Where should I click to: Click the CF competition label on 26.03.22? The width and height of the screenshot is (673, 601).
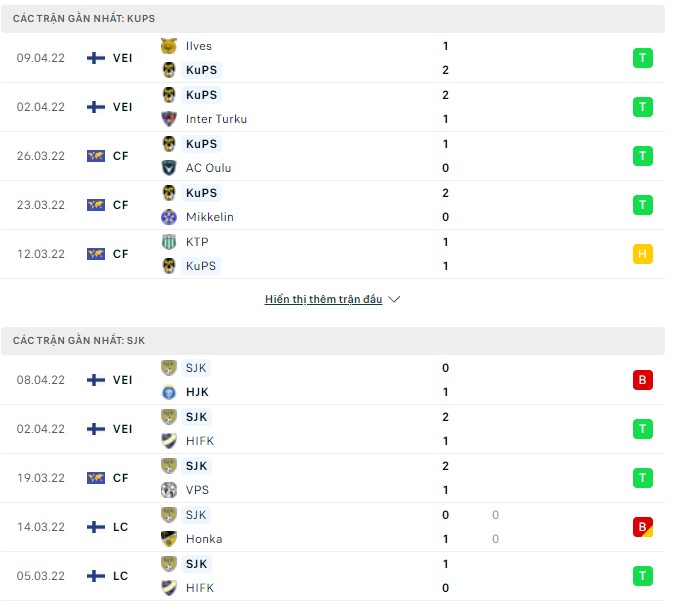pos(120,156)
